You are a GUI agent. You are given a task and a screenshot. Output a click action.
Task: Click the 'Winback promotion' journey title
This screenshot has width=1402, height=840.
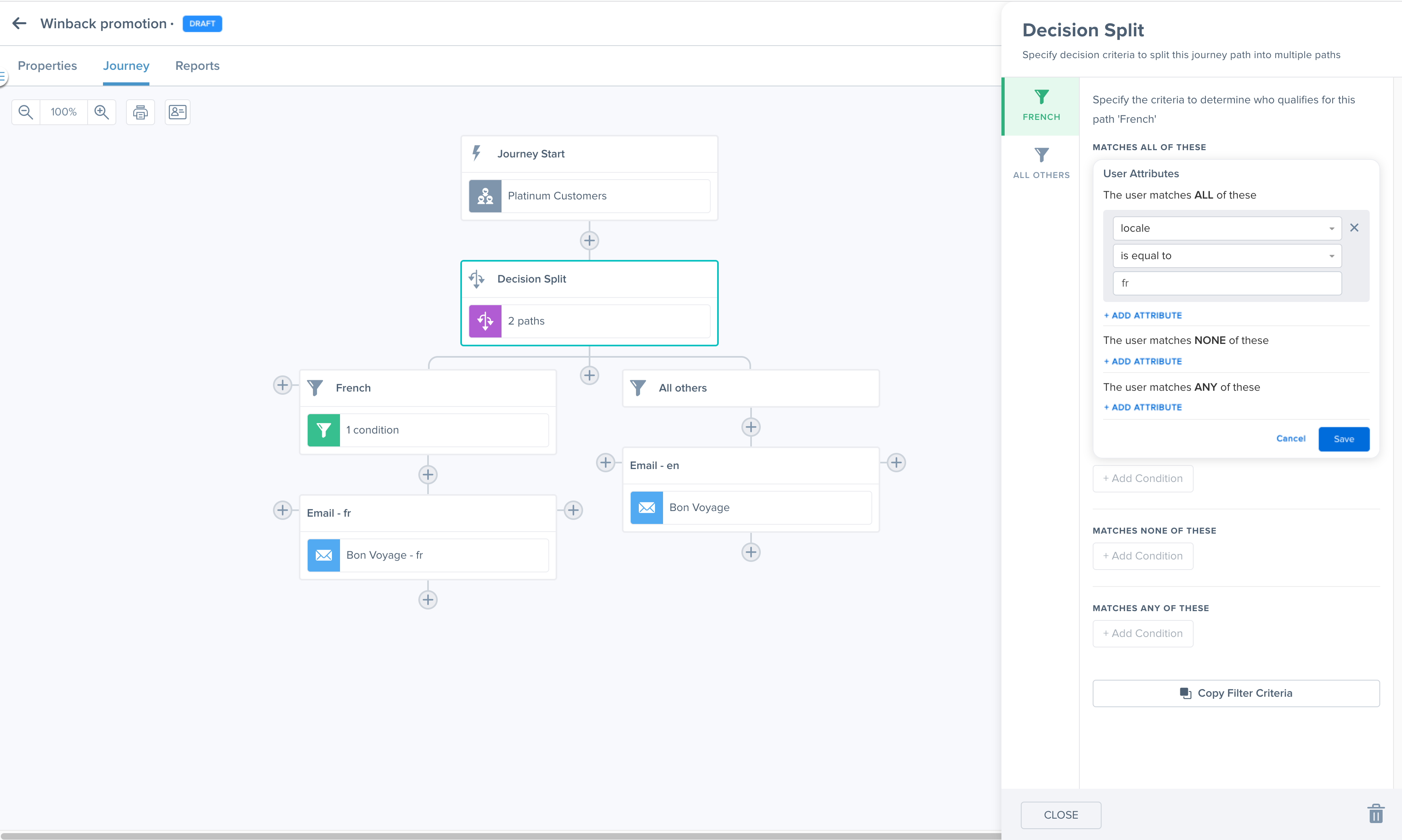point(104,24)
